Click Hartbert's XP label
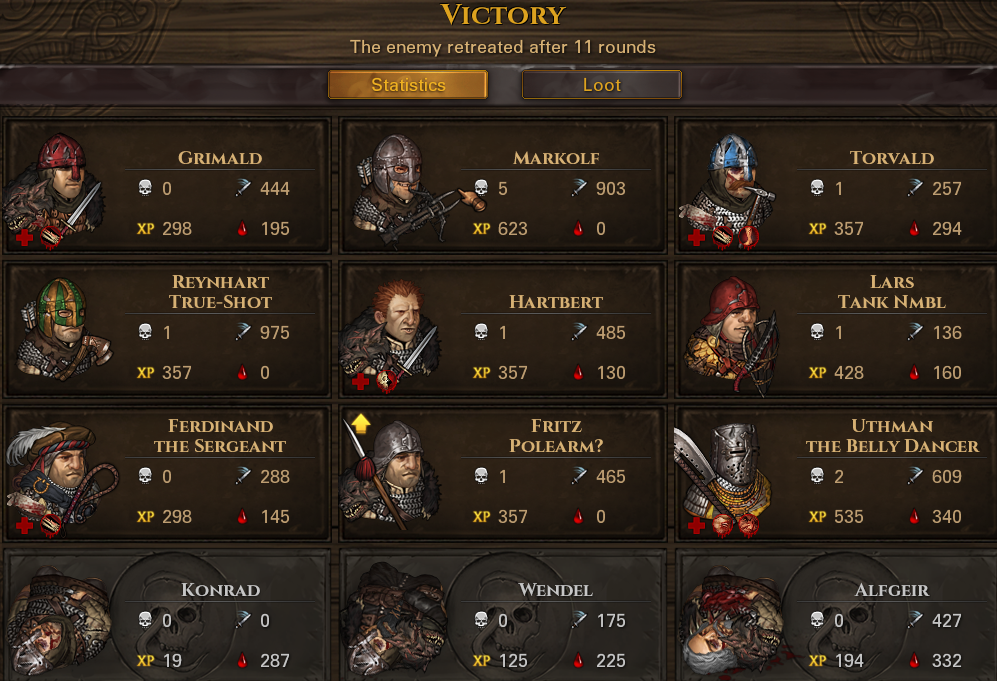Viewport: 997px width, 681px height. [x=481, y=373]
